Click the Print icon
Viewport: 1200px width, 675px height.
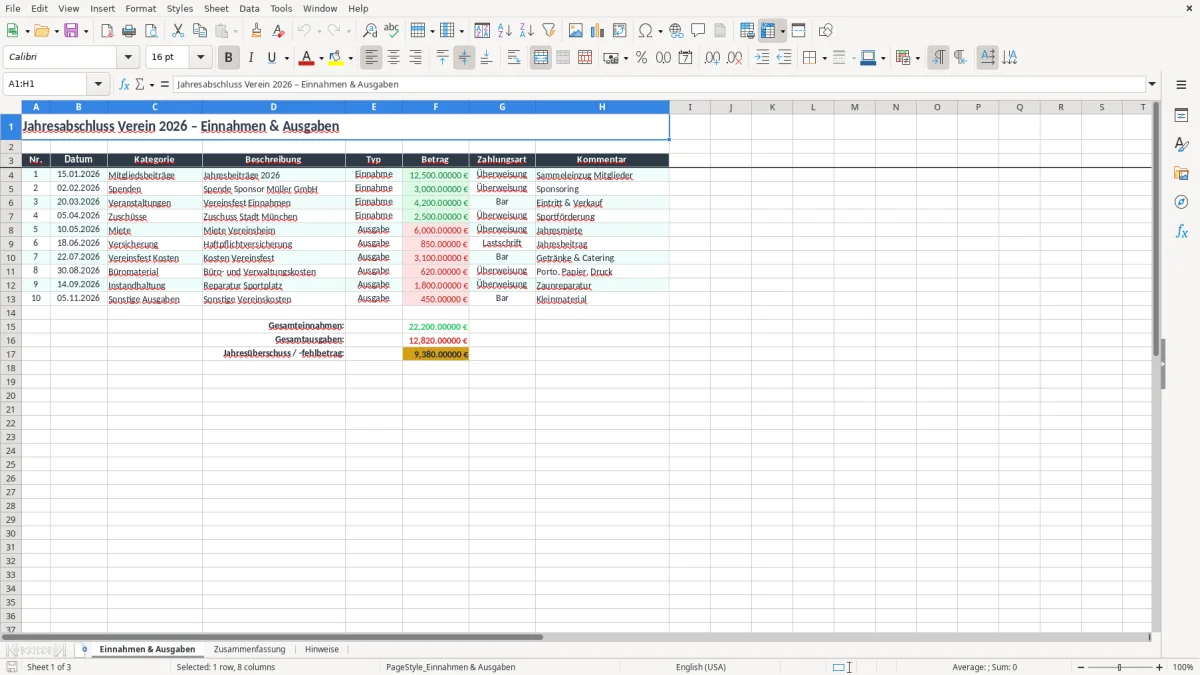point(129,31)
